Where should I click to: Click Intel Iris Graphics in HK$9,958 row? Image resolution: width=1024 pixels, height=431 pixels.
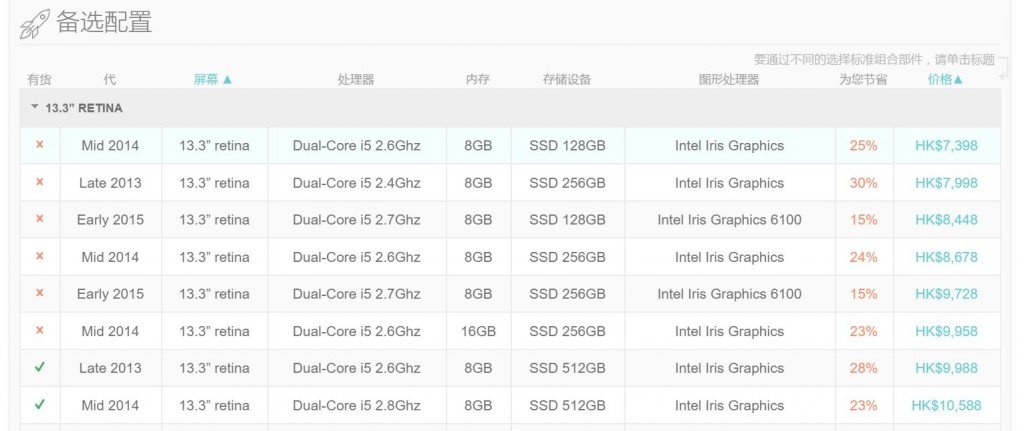[729, 331]
